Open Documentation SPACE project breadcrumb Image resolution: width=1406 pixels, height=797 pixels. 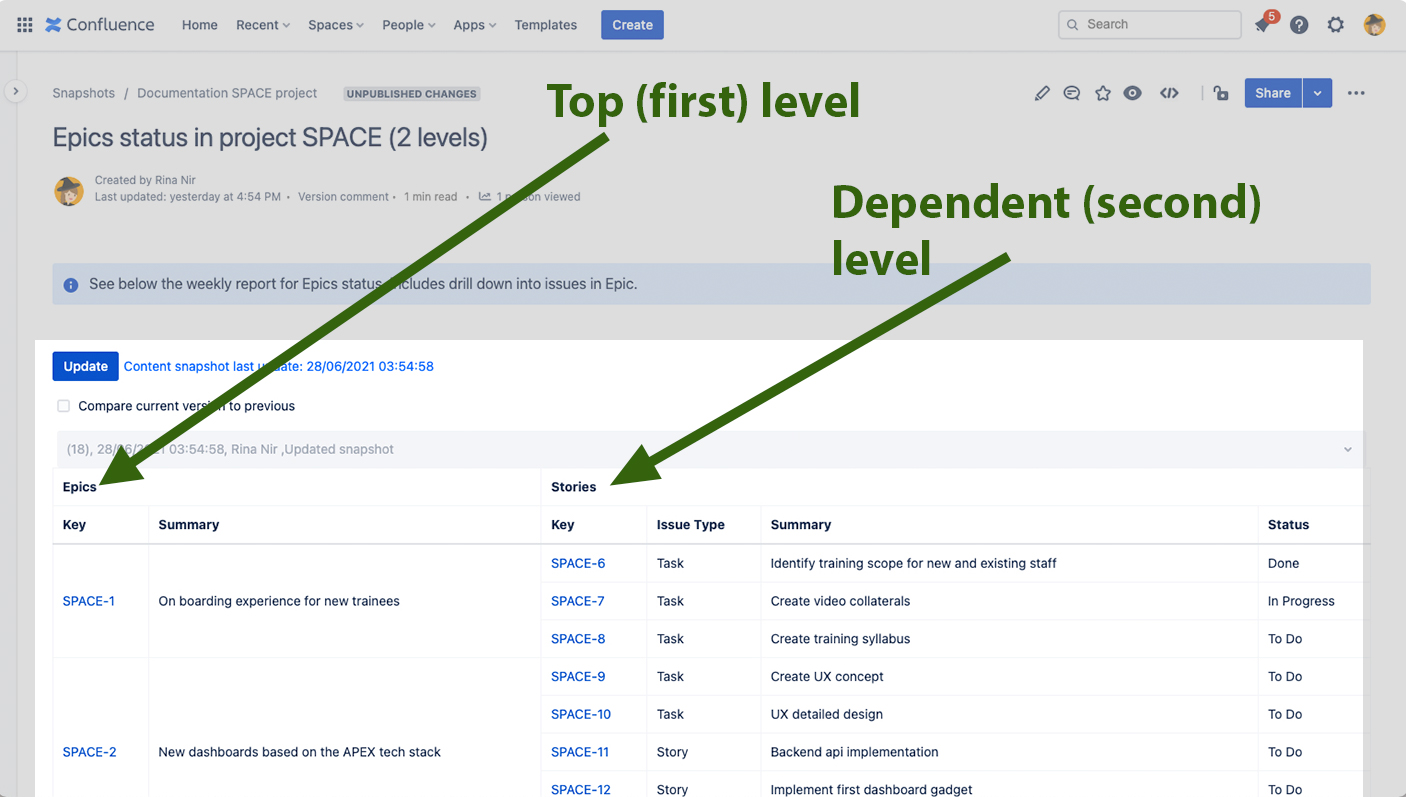click(x=227, y=93)
